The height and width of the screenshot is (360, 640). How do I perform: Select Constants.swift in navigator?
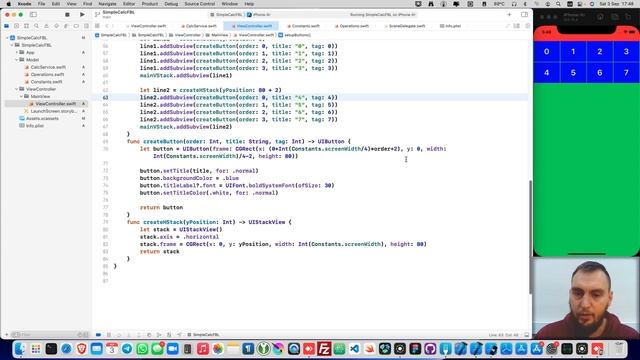tap(46, 82)
